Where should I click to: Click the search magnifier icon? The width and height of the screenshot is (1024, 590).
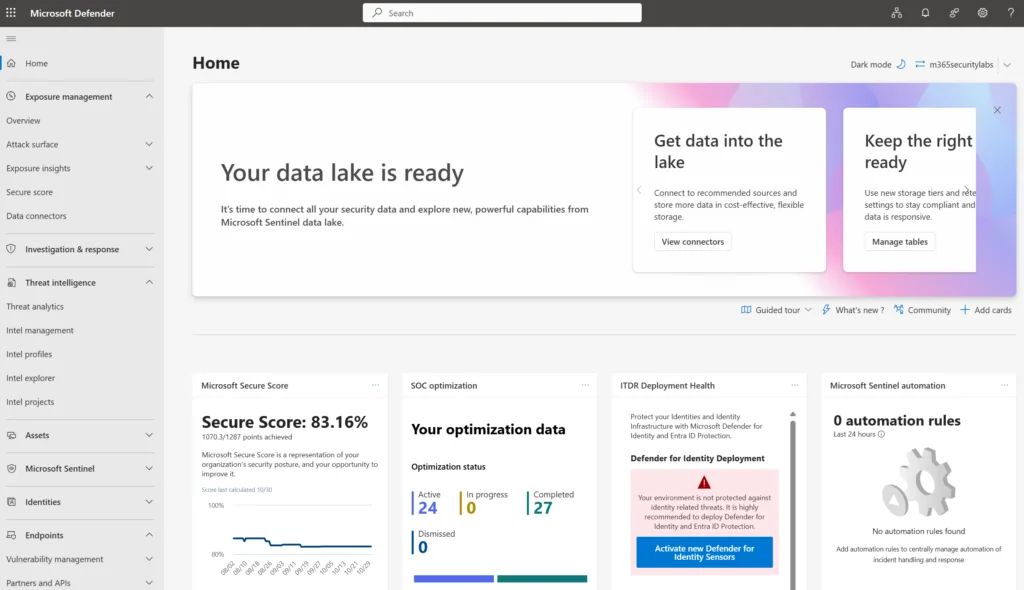377,13
